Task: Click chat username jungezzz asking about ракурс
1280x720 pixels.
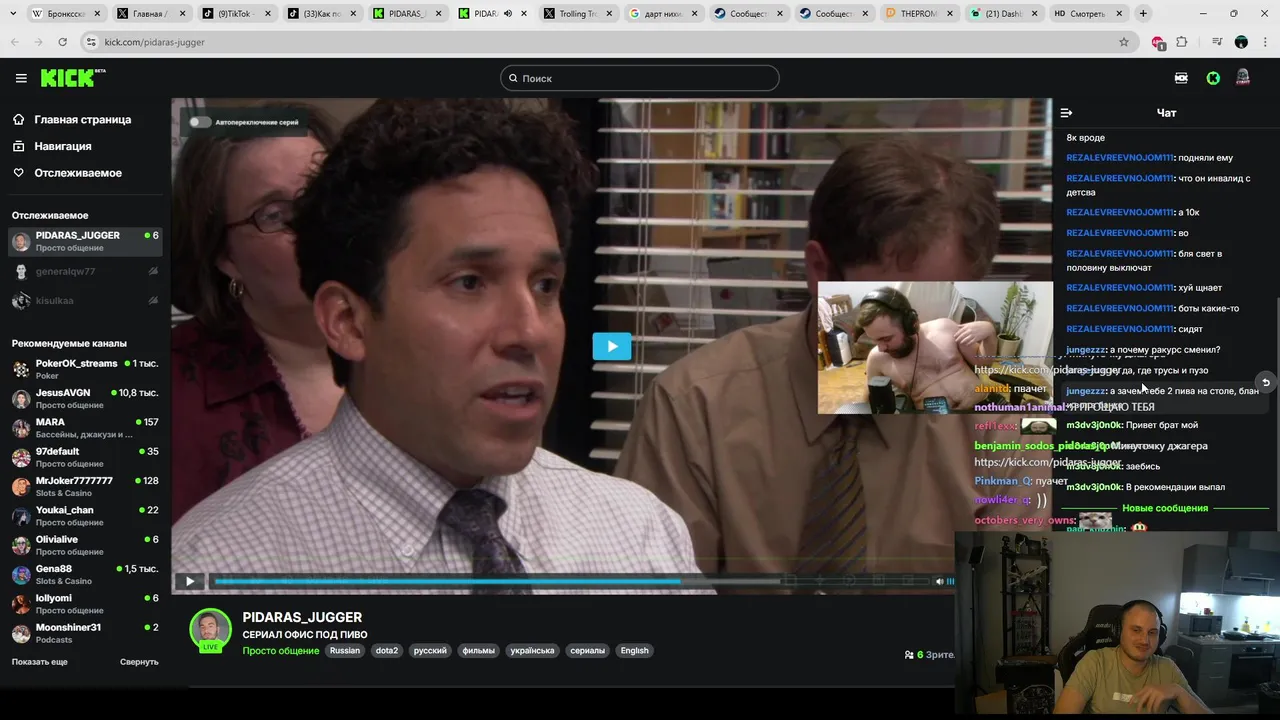Action: [1085, 350]
